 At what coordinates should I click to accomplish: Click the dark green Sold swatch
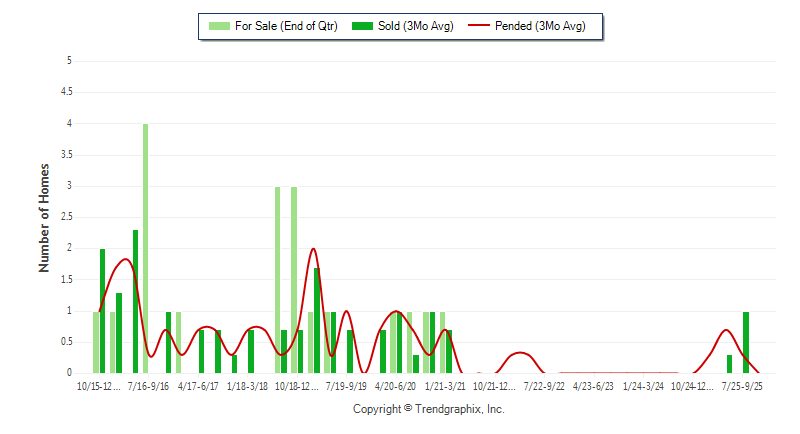click(x=361, y=26)
